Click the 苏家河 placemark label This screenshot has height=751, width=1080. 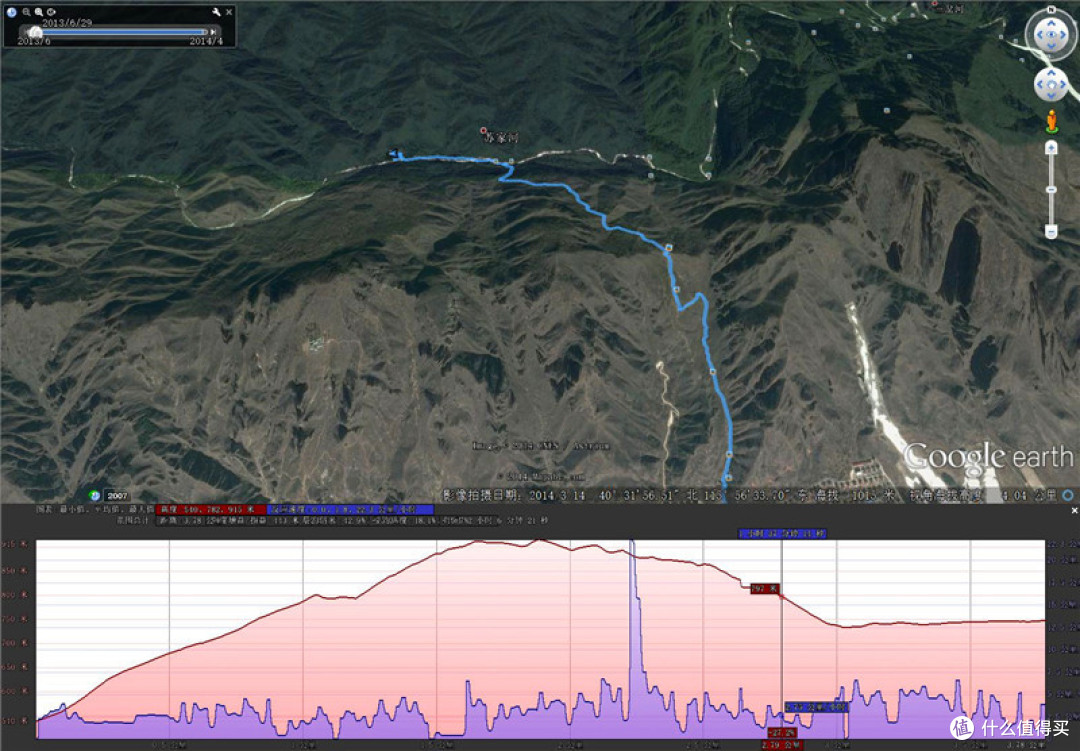click(500, 137)
